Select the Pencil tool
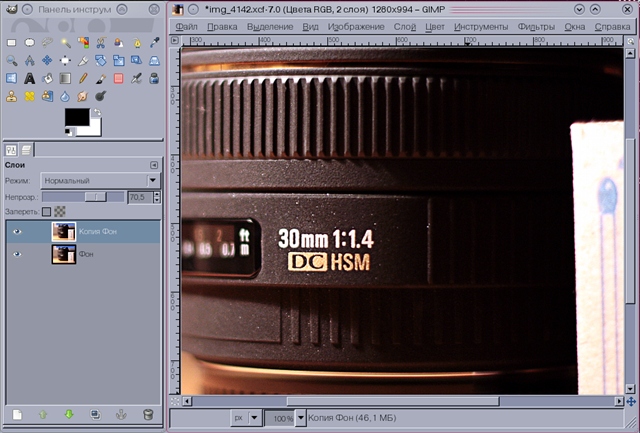The width and height of the screenshot is (640, 433). pyautogui.click(x=83, y=78)
